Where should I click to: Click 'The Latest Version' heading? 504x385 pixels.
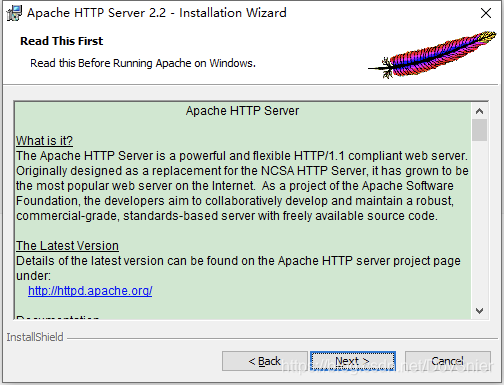click(67, 246)
